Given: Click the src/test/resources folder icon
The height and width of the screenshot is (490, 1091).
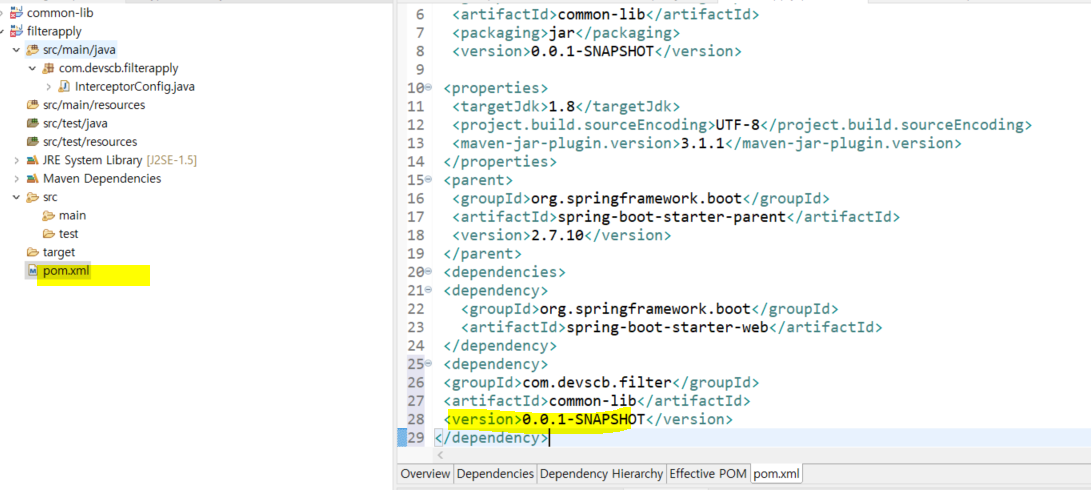Looking at the screenshot, I should coord(32,141).
